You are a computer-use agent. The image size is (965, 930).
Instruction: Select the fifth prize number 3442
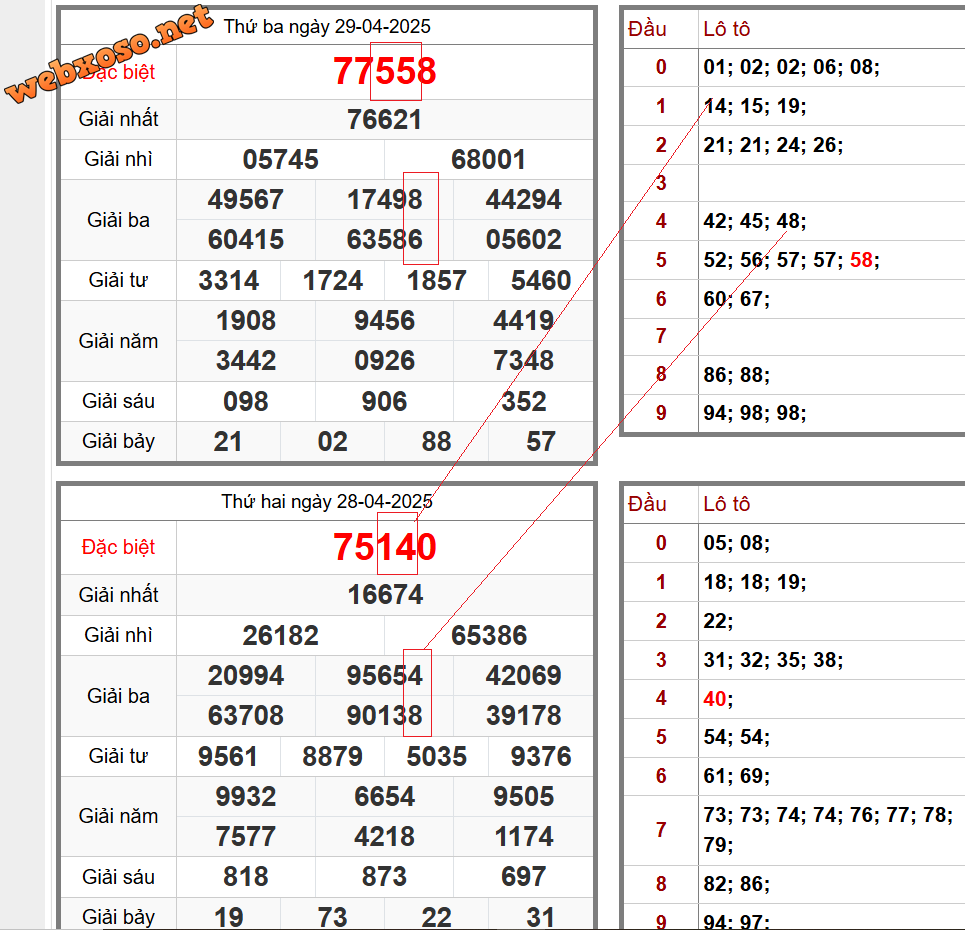pos(246,360)
